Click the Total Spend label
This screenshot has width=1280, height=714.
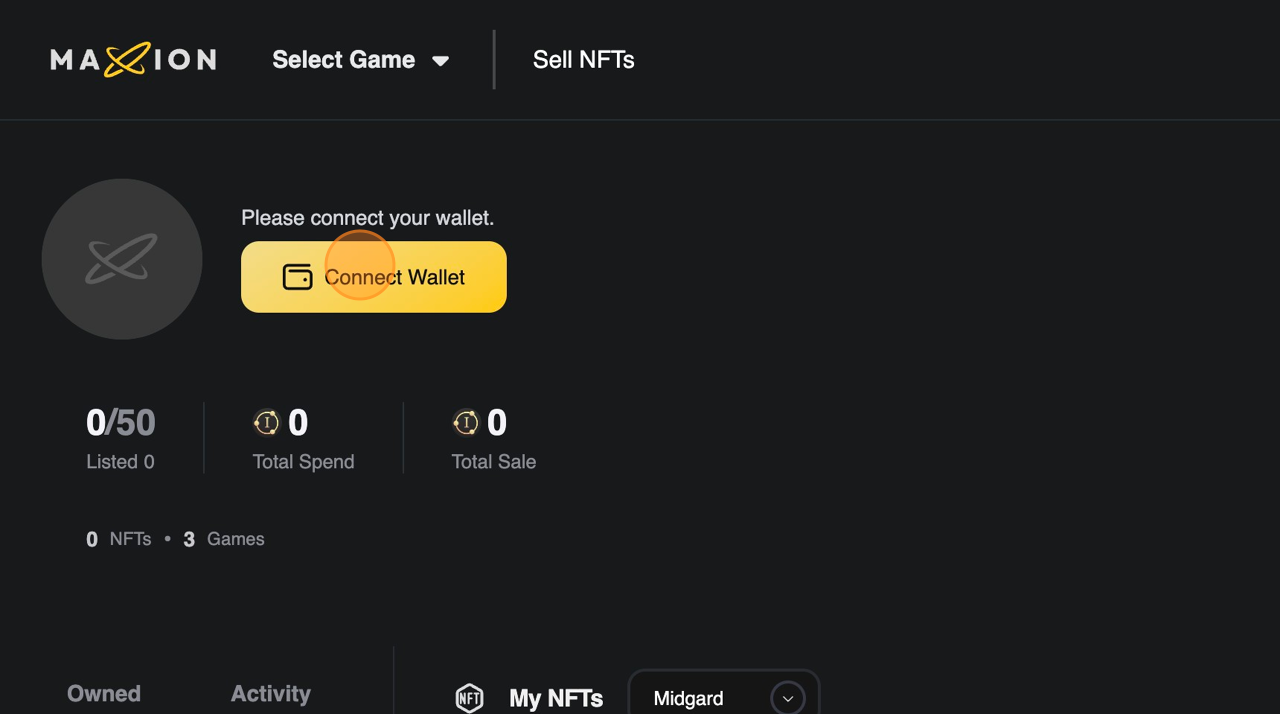[303, 462]
